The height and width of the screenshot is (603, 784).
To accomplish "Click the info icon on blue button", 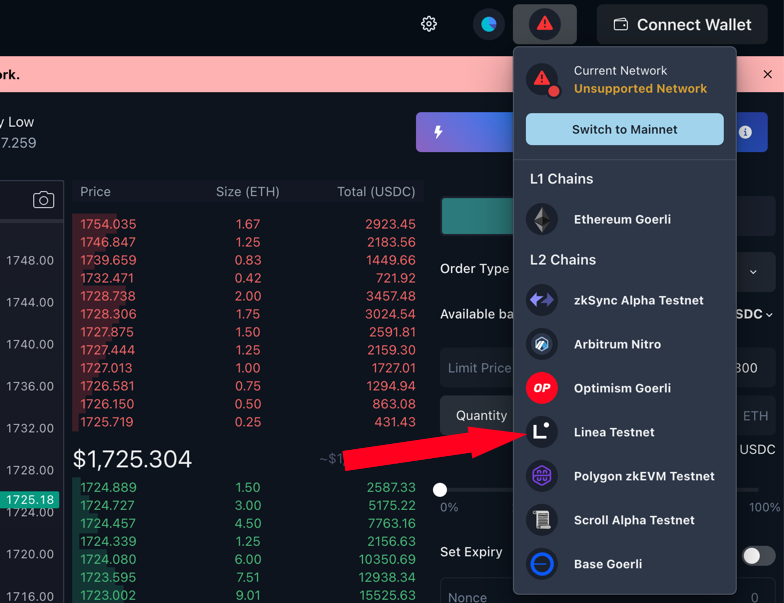I will [745, 132].
